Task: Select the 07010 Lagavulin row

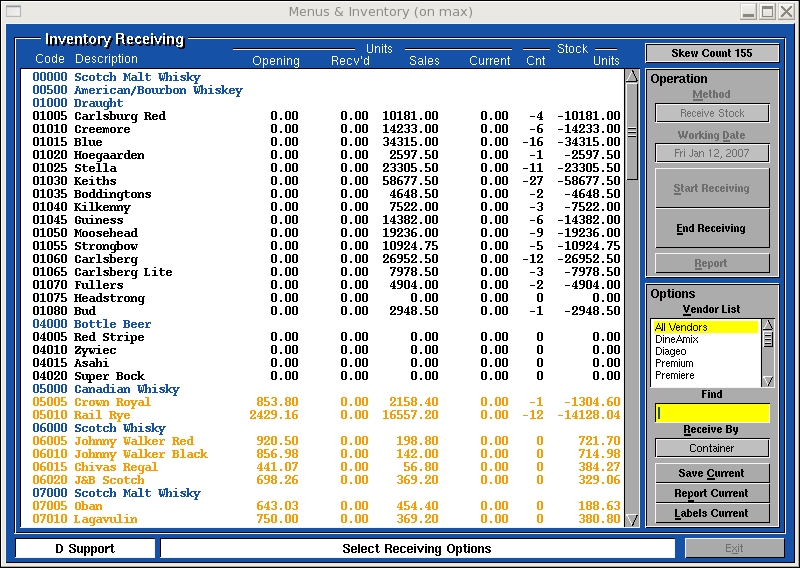Action: [322, 520]
